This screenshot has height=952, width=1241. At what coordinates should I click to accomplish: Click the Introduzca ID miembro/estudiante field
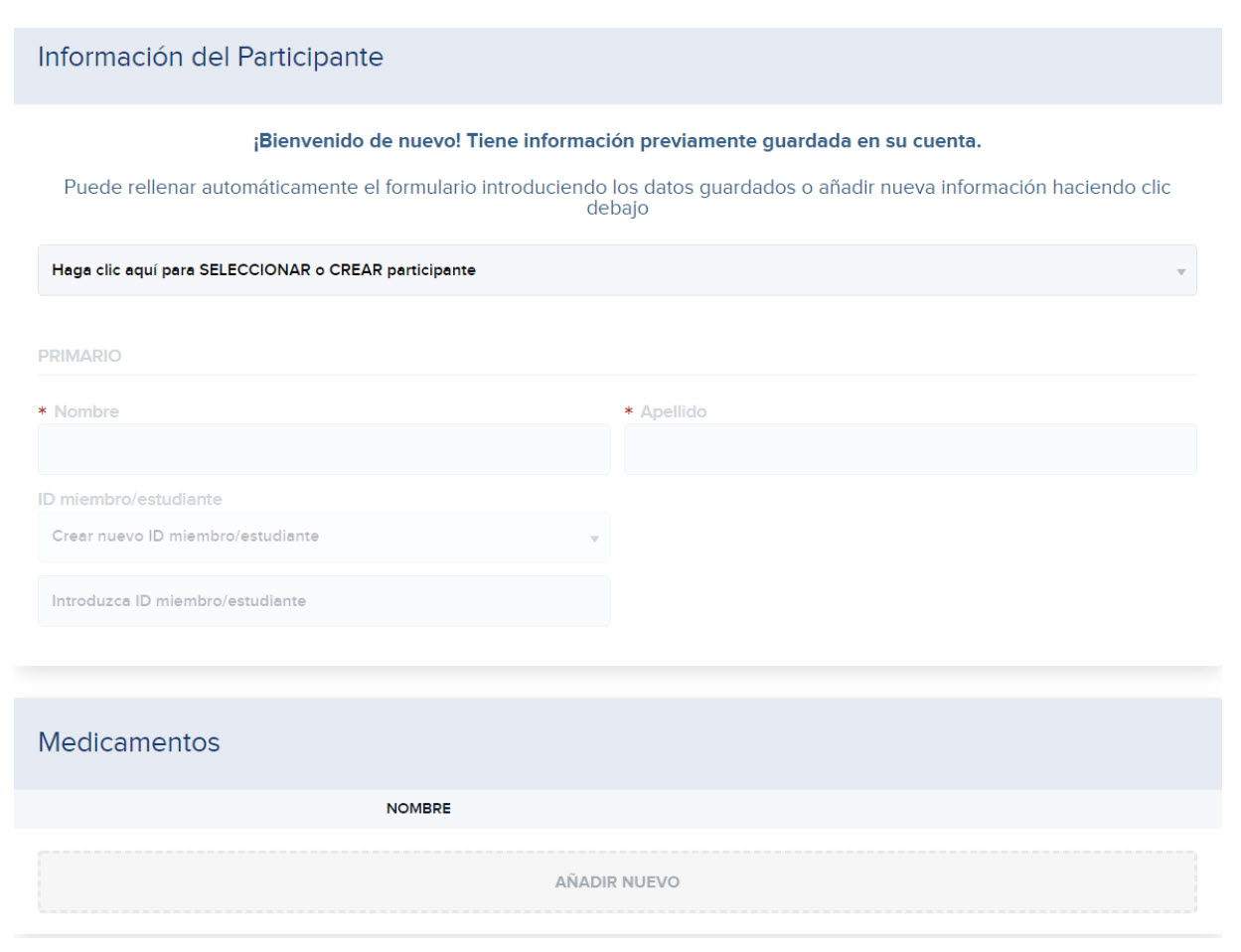(324, 601)
